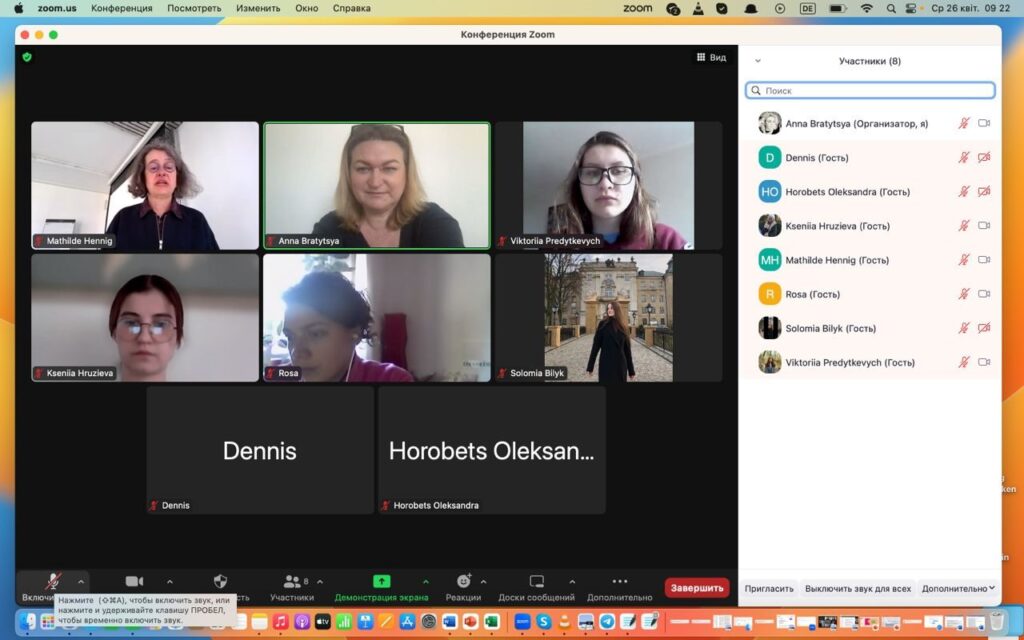The height and width of the screenshot is (640, 1024).
Task: Open the Посмотреть menu in menu bar
Action: click(x=194, y=8)
